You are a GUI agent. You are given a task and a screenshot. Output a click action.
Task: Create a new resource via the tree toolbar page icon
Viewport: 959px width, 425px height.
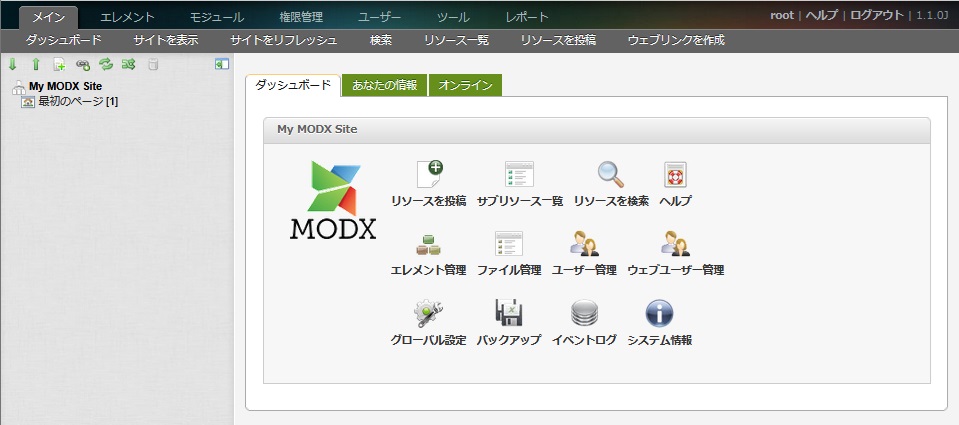pos(59,64)
